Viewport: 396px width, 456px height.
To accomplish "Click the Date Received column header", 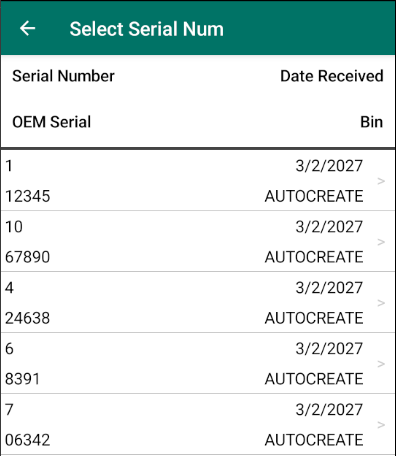I will pos(332,76).
